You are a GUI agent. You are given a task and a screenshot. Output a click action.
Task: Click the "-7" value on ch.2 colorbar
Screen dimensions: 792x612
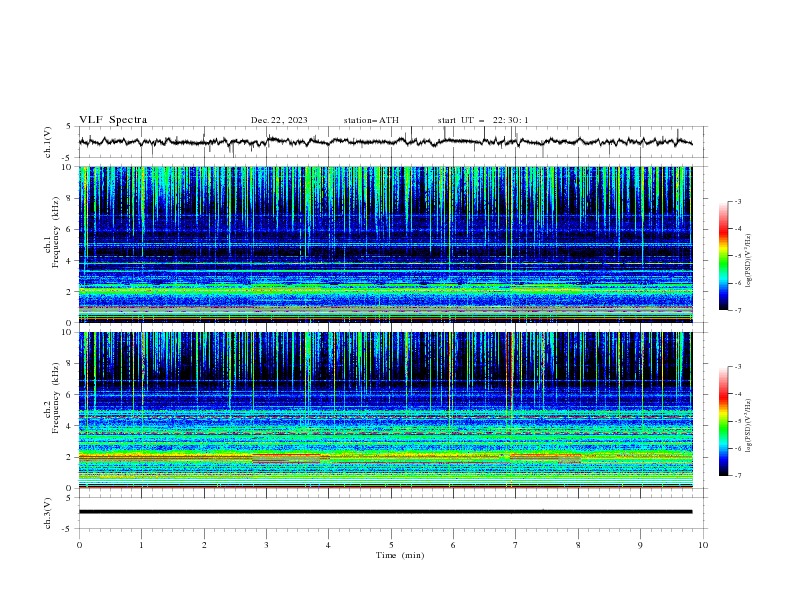(738, 475)
